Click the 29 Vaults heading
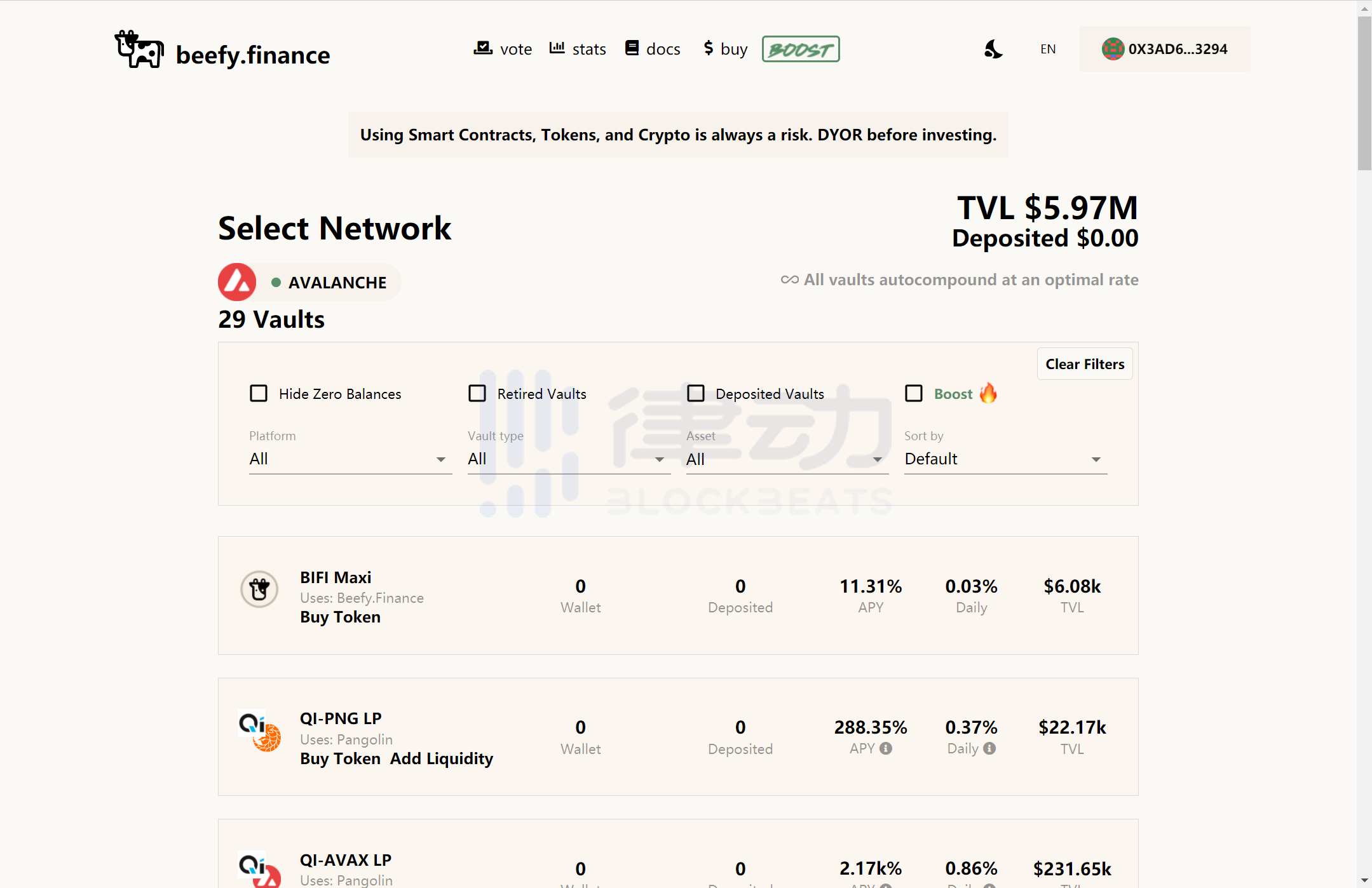 (x=271, y=319)
